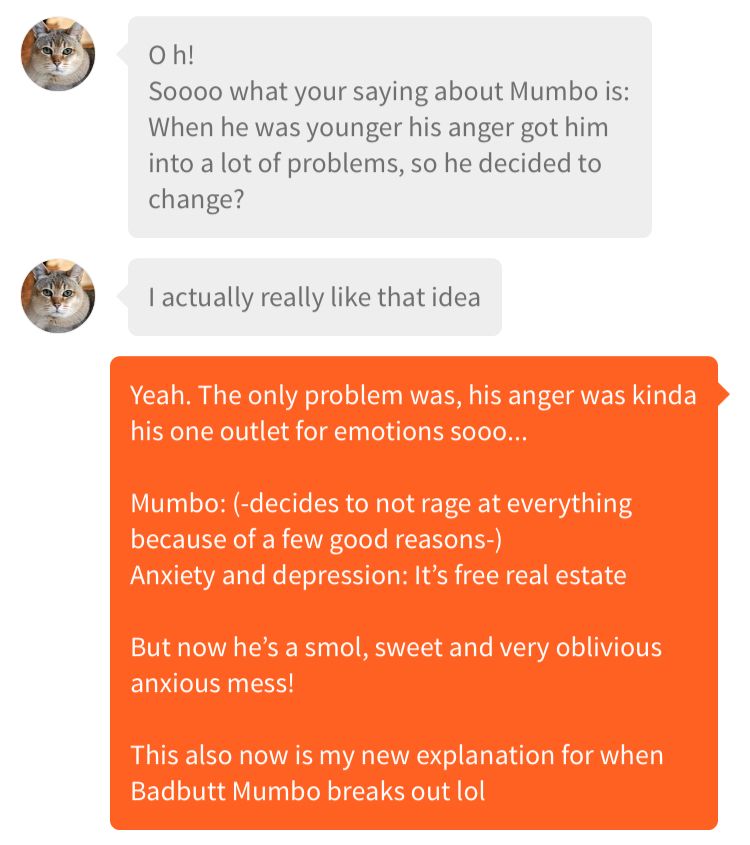Viewport: 750px width, 845px height.
Task: Tap the text "because of a few good reasons-)"
Action: pos(316,539)
